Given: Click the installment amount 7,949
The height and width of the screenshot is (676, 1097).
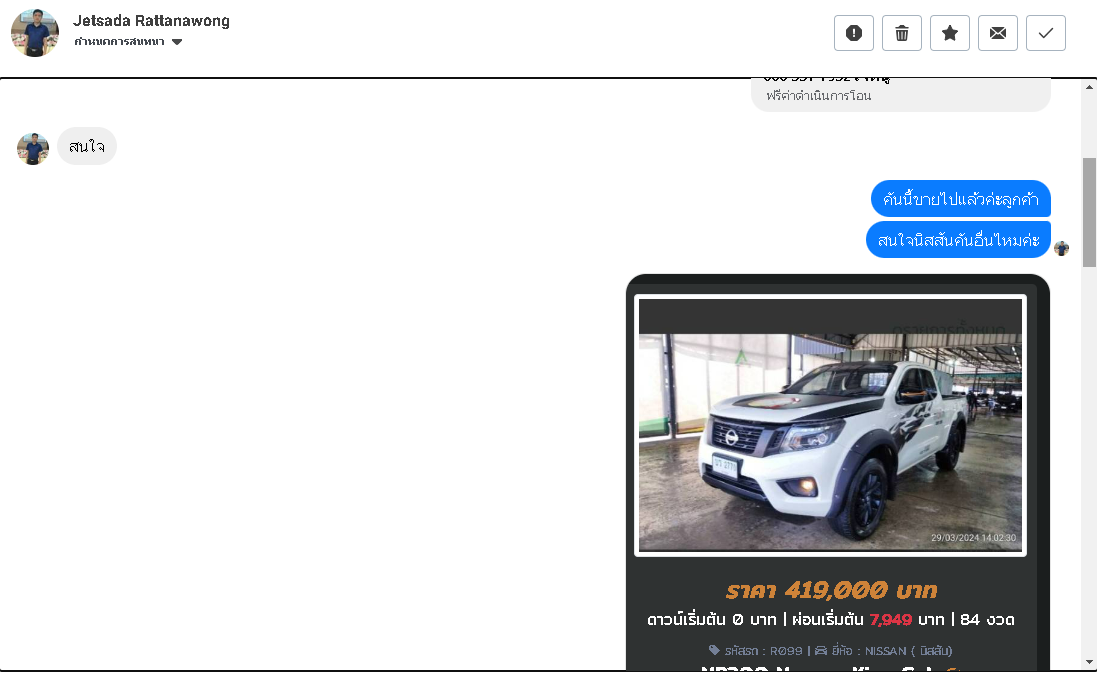Looking at the screenshot, I should tap(891, 619).
